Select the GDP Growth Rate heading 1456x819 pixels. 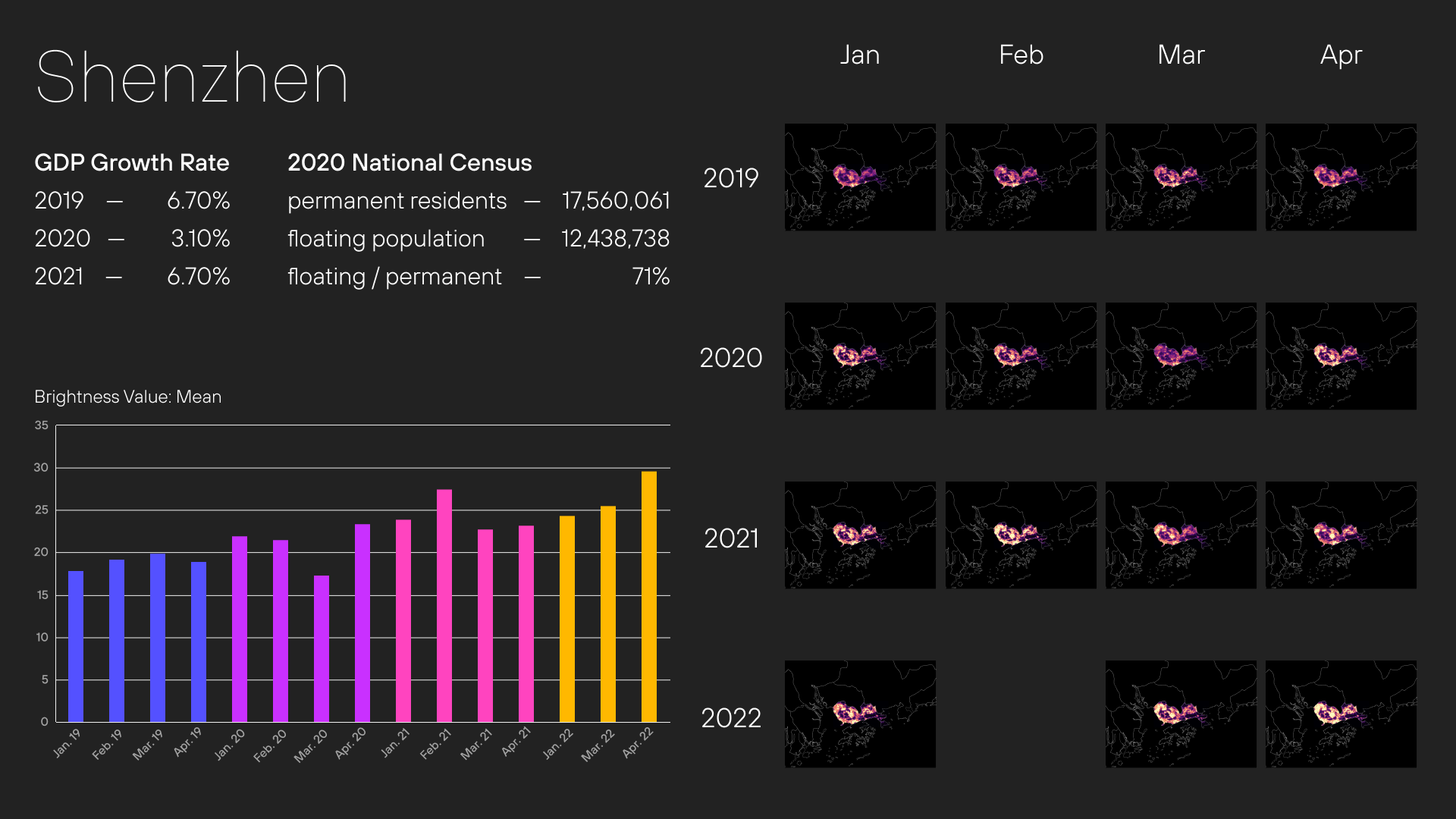tap(132, 163)
